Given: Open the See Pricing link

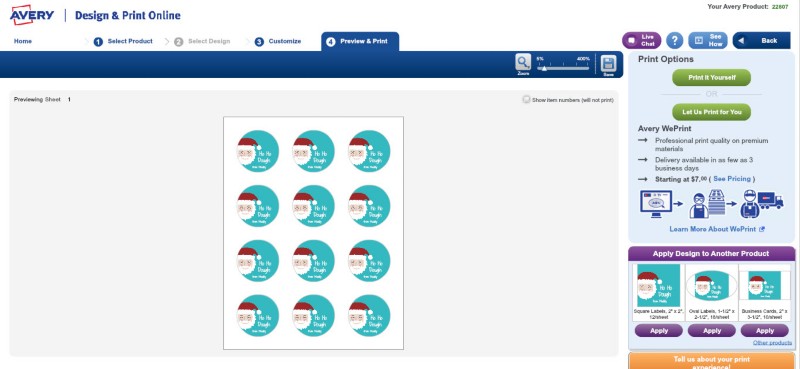Looking at the screenshot, I should pyautogui.click(x=732, y=179).
